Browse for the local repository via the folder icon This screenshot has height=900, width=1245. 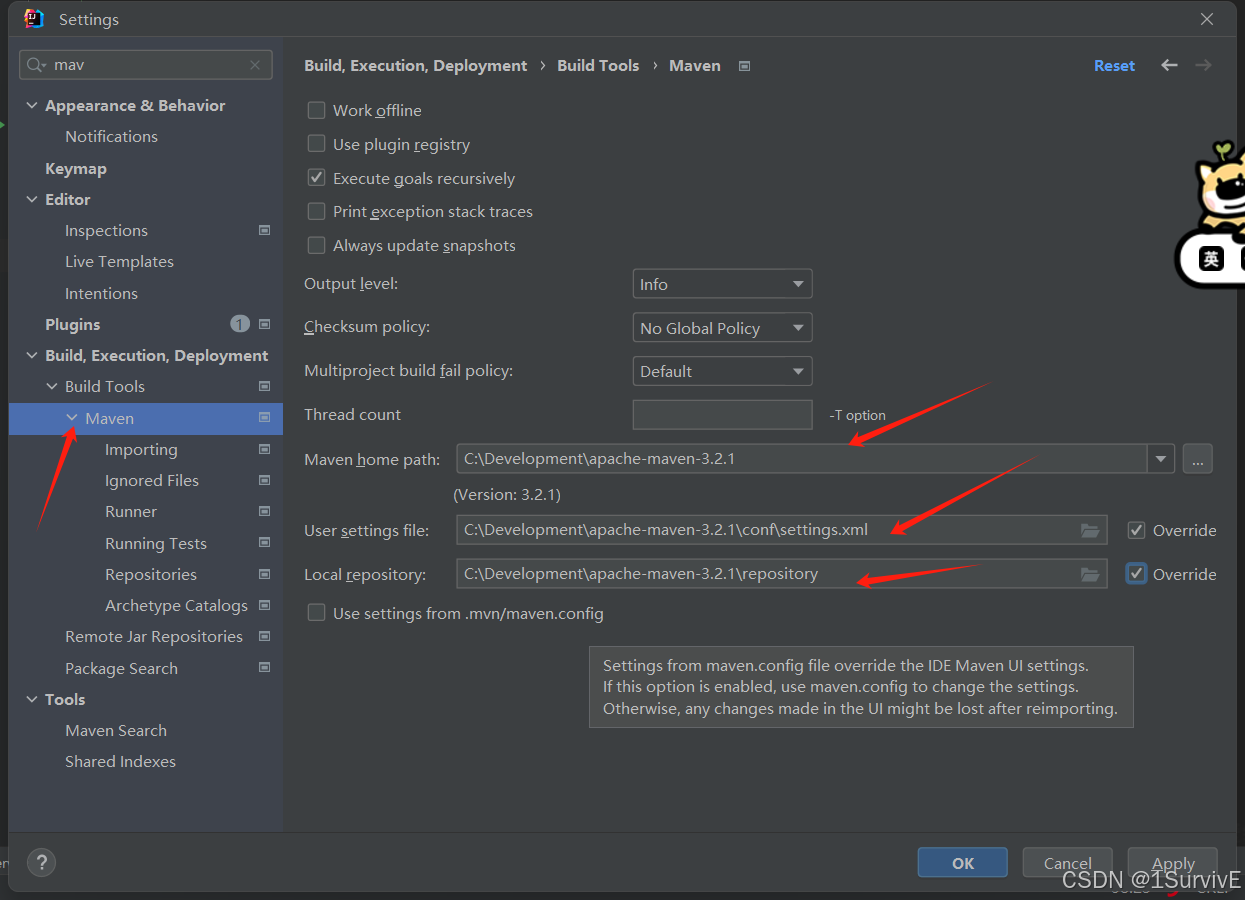click(x=1090, y=574)
